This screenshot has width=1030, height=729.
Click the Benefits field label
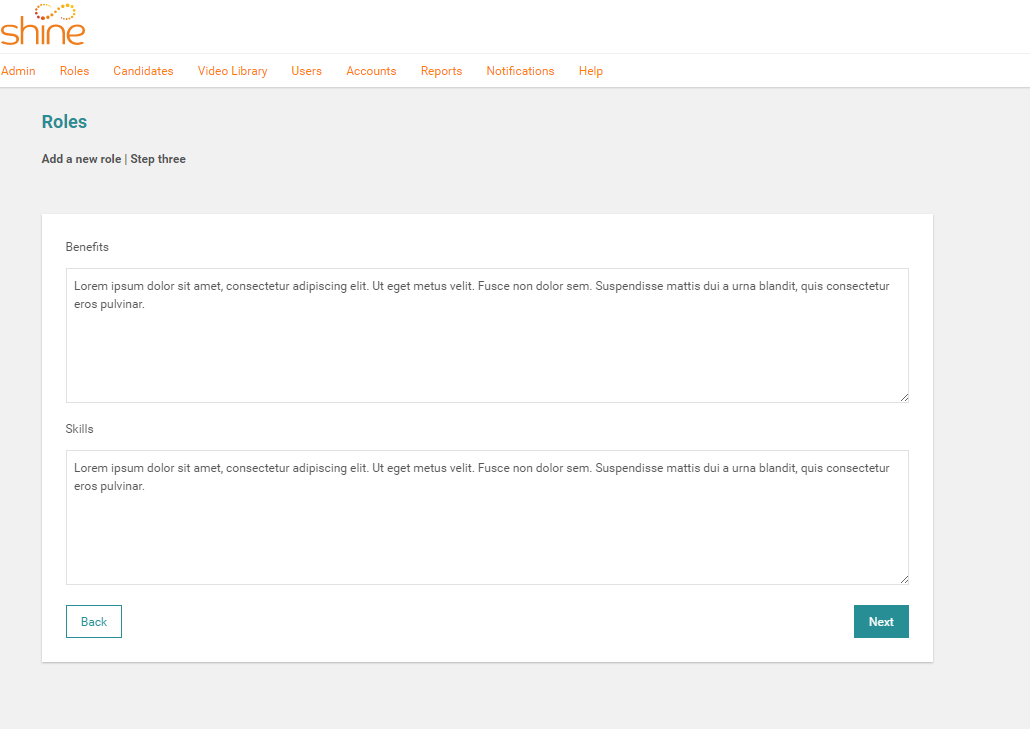click(87, 247)
